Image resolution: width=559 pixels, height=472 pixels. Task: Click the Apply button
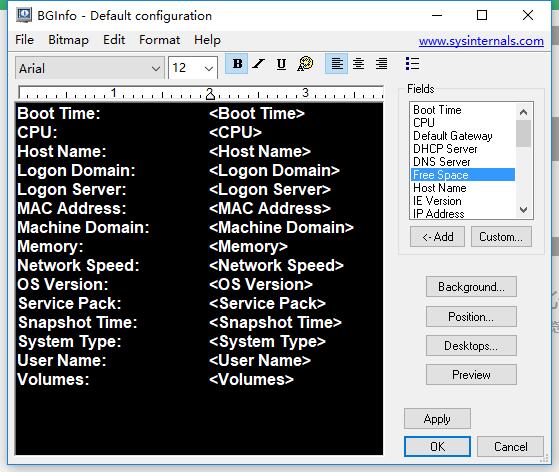[x=437, y=419]
